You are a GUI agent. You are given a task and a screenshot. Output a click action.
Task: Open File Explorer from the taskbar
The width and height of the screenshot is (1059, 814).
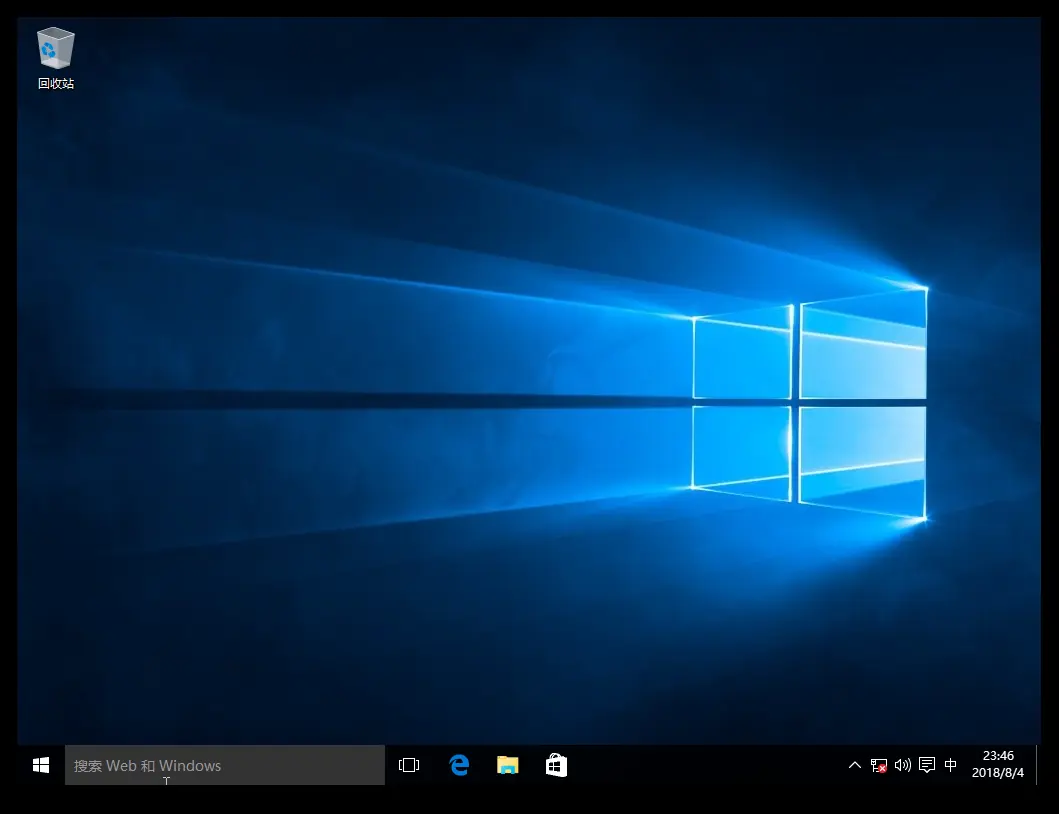coord(507,765)
